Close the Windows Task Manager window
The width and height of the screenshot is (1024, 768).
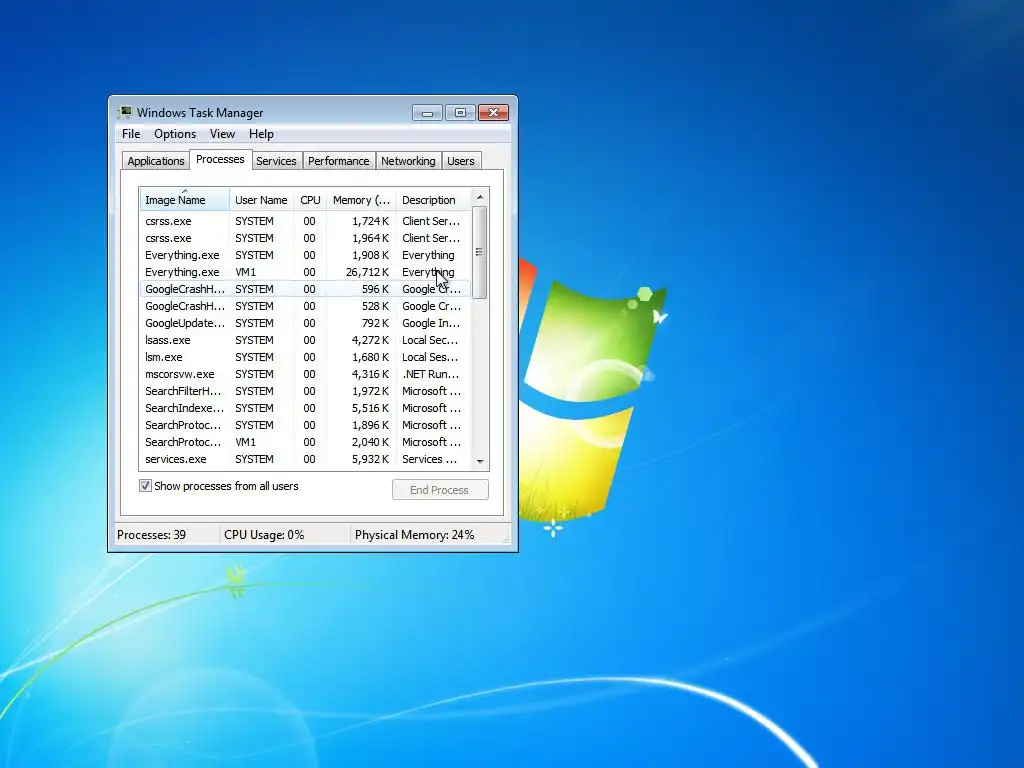(x=493, y=113)
